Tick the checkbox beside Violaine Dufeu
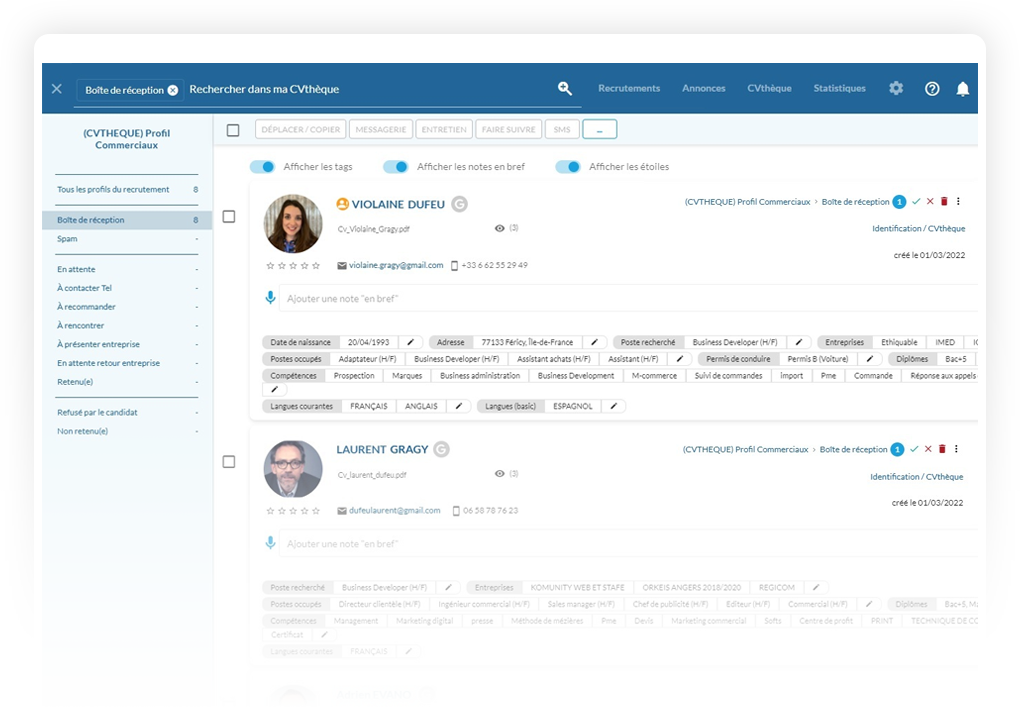This screenshot has height=707, width=1020. click(229, 216)
